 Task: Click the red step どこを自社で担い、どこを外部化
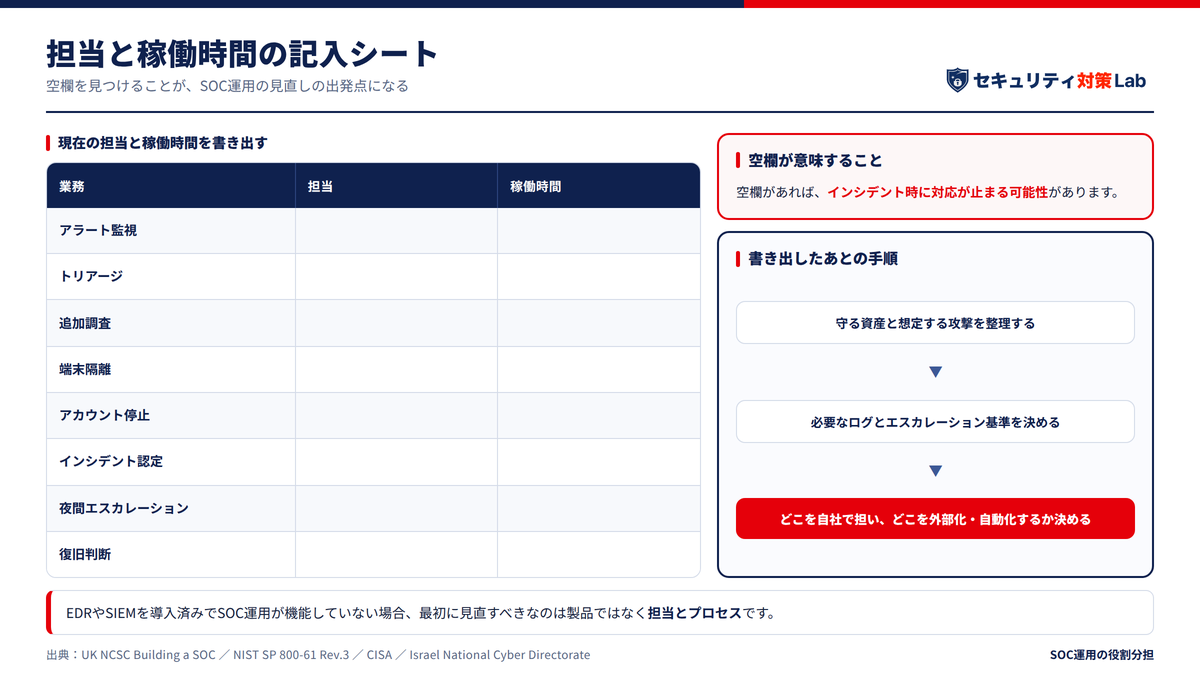[935, 519]
